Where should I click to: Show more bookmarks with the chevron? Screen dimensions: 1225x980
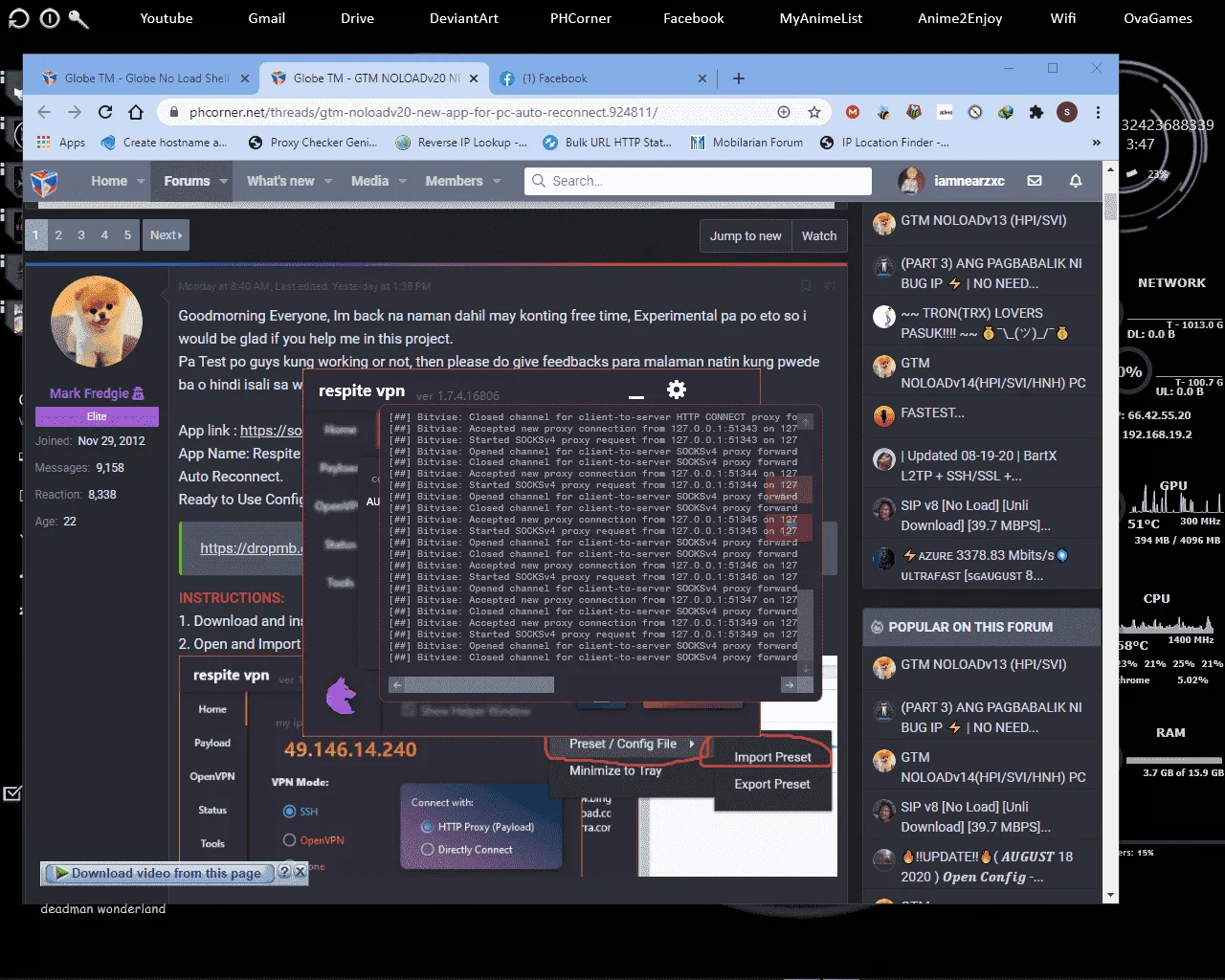pos(1097,143)
